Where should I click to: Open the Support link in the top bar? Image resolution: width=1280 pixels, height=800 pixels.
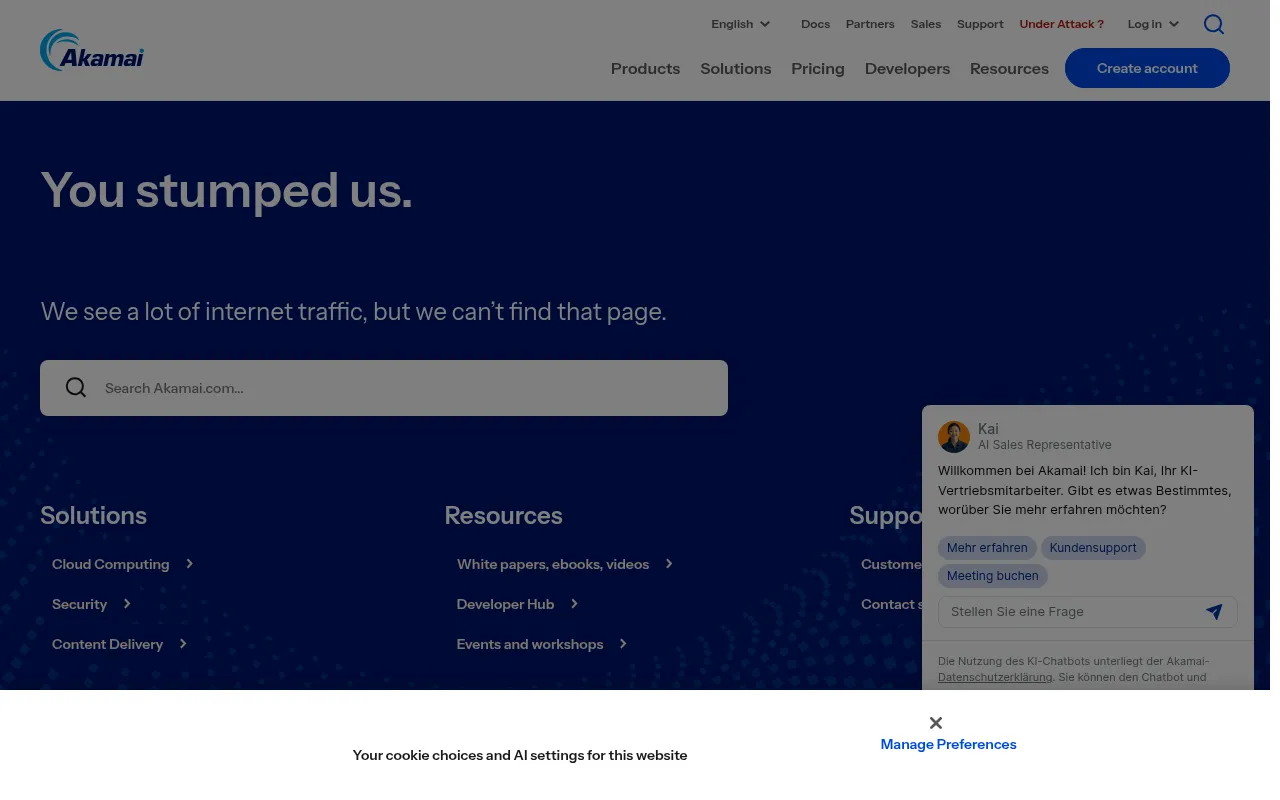click(x=980, y=24)
